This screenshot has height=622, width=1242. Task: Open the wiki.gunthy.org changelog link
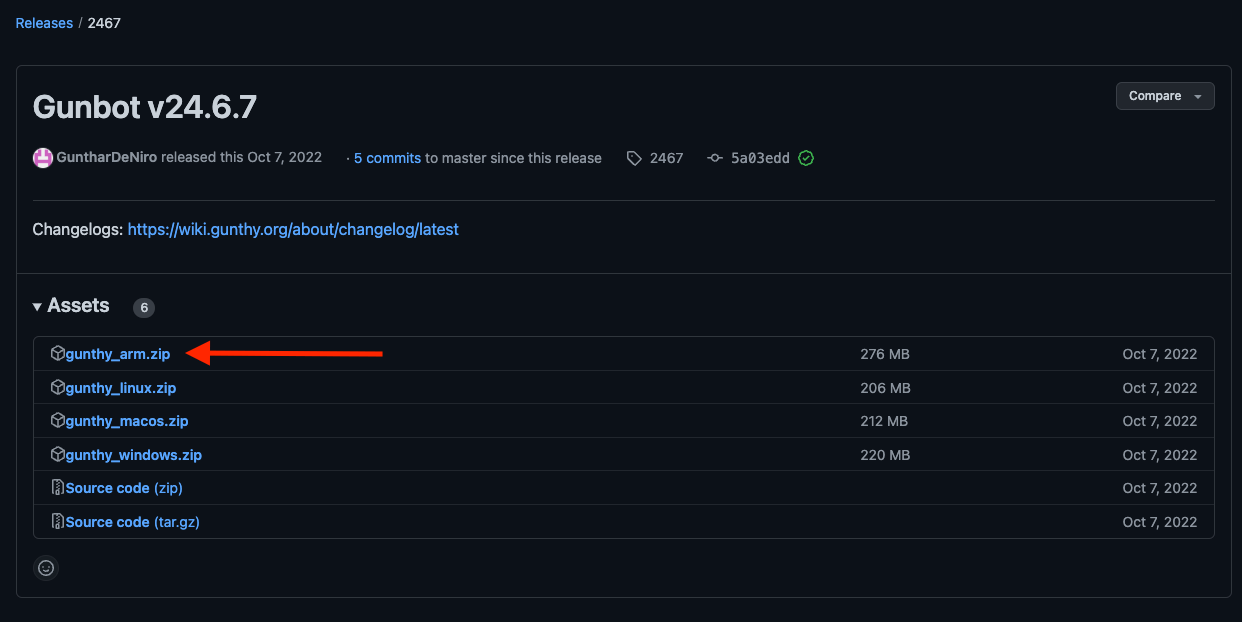pyautogui.click(x=293, y=229)
